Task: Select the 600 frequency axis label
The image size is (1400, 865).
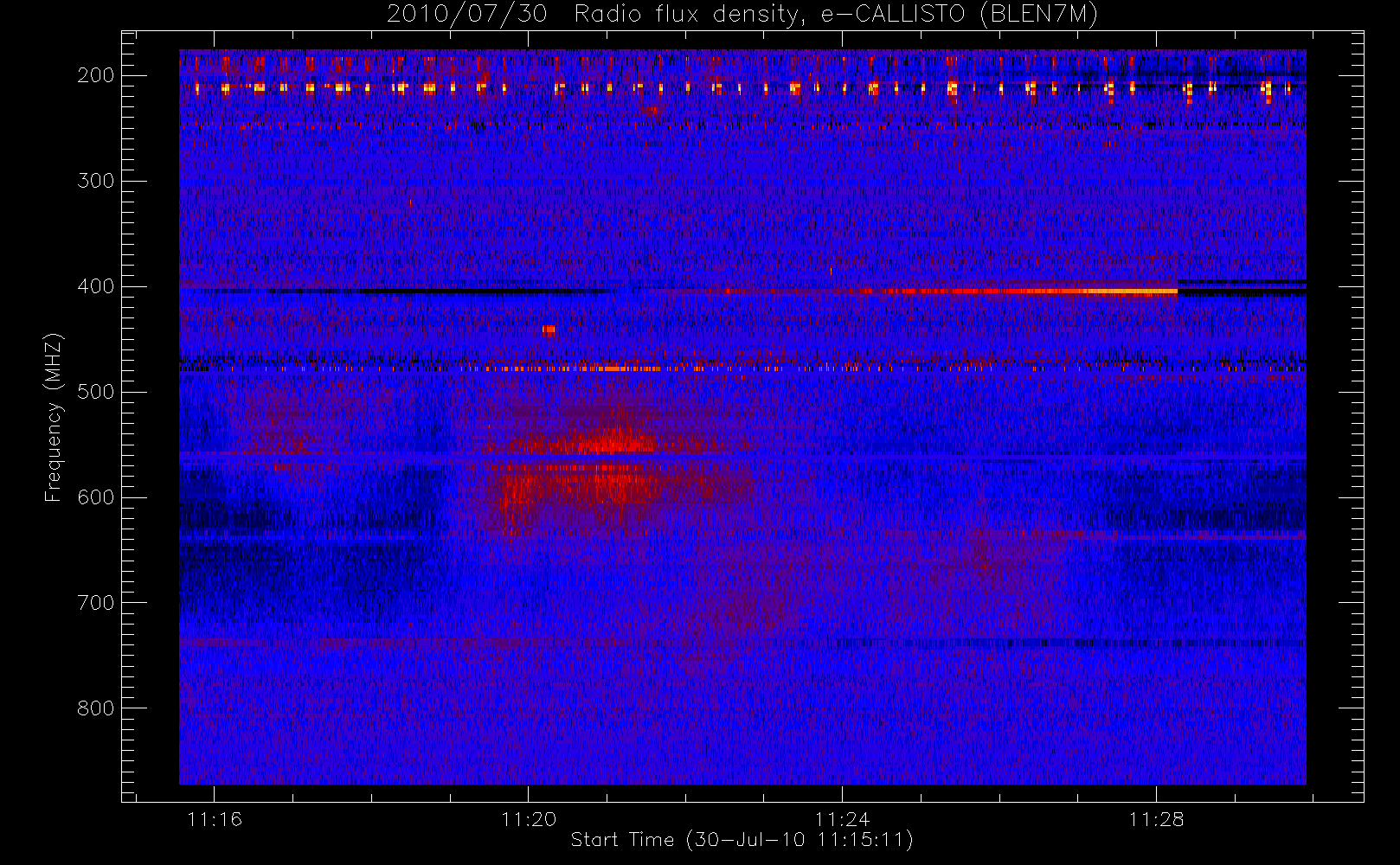Action: pos(95,497)
